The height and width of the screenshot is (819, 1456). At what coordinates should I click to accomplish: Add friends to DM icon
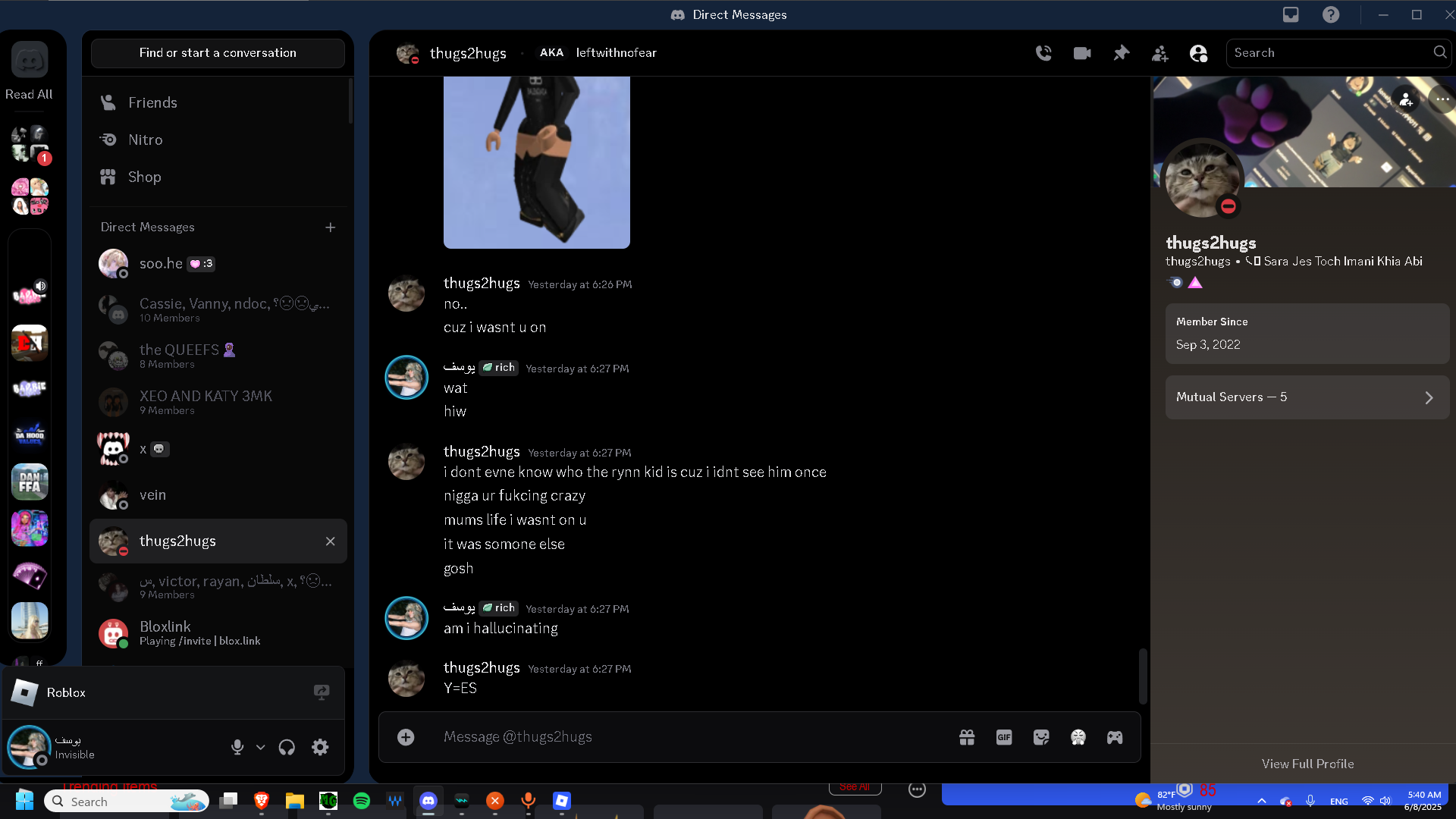(1159, 53)
